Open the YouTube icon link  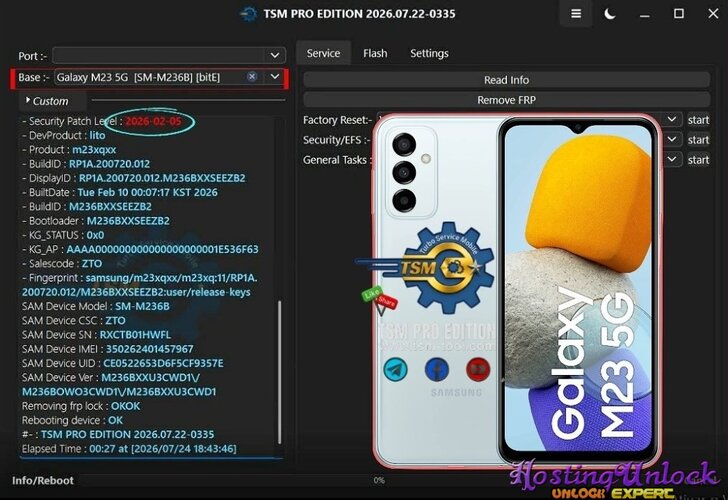[478, 370]
